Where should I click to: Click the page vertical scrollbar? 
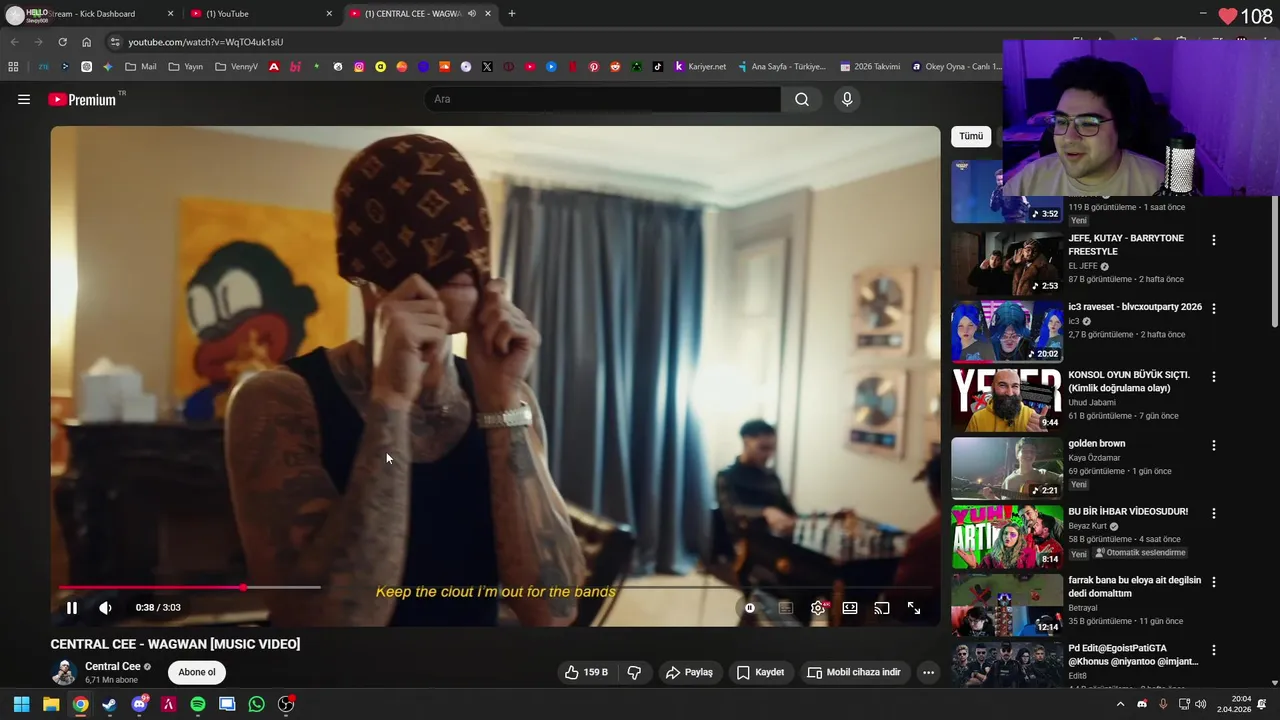coord(1274,260)
